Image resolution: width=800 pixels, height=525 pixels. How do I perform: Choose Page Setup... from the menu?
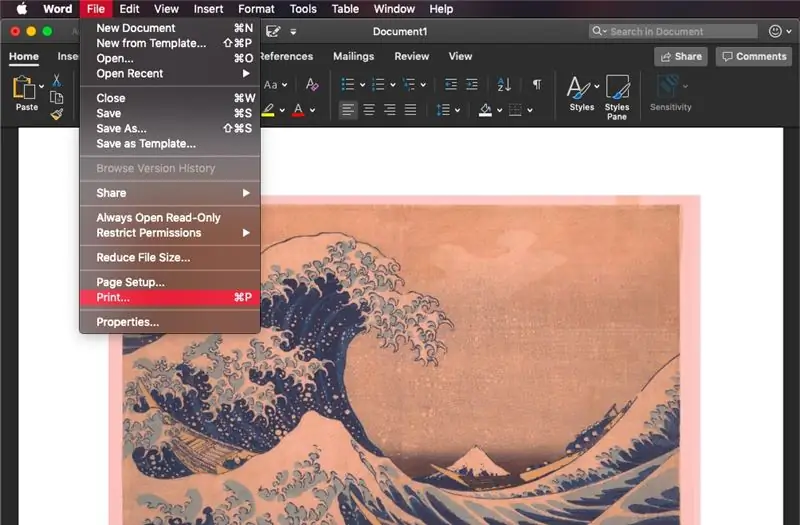(x=170, y=282)
